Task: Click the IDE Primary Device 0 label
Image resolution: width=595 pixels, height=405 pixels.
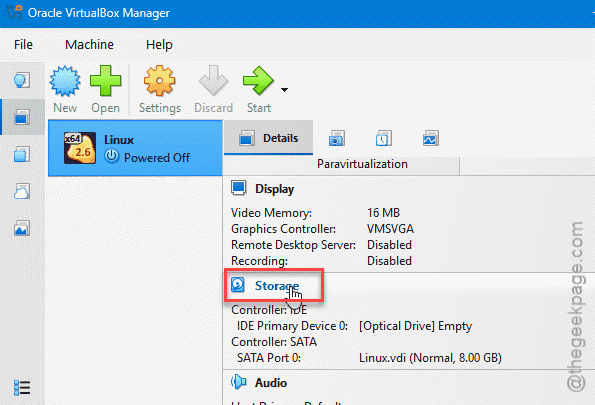Action: pyautogui.click(x=292, y=326)
